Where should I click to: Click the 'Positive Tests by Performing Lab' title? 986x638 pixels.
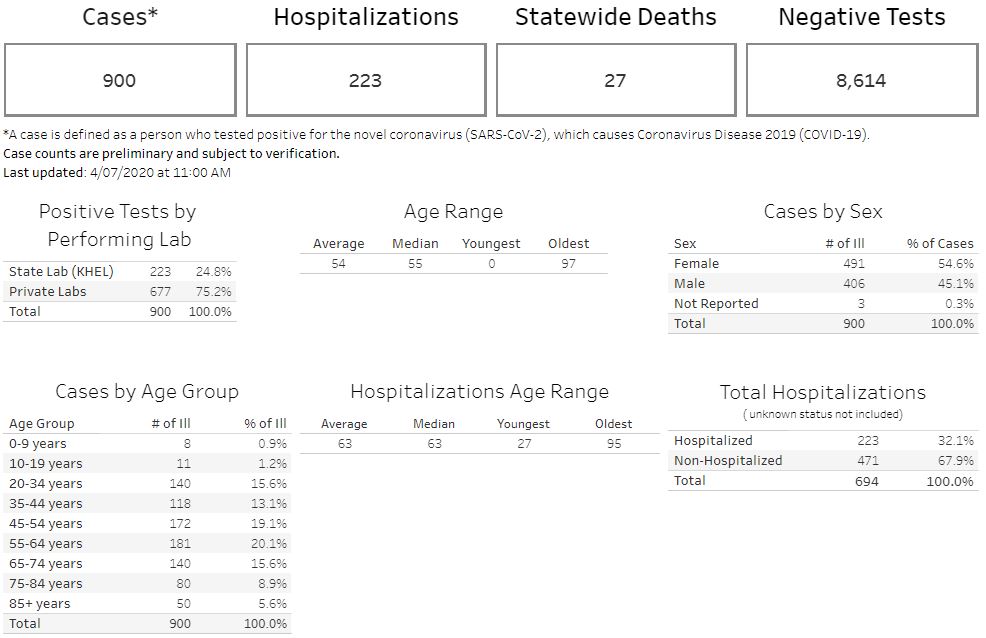point(118,225)
